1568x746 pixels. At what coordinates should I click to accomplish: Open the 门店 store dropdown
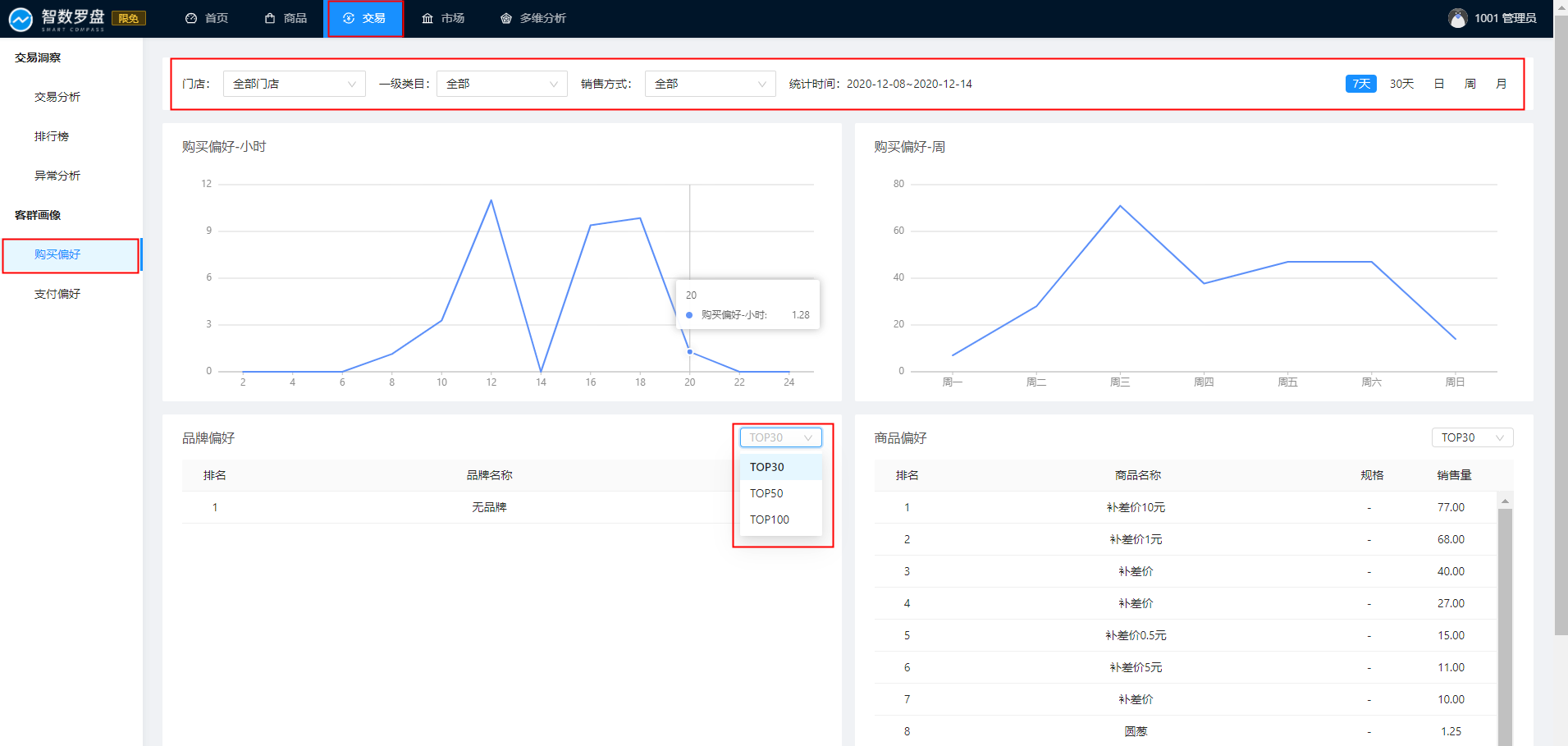294,84
